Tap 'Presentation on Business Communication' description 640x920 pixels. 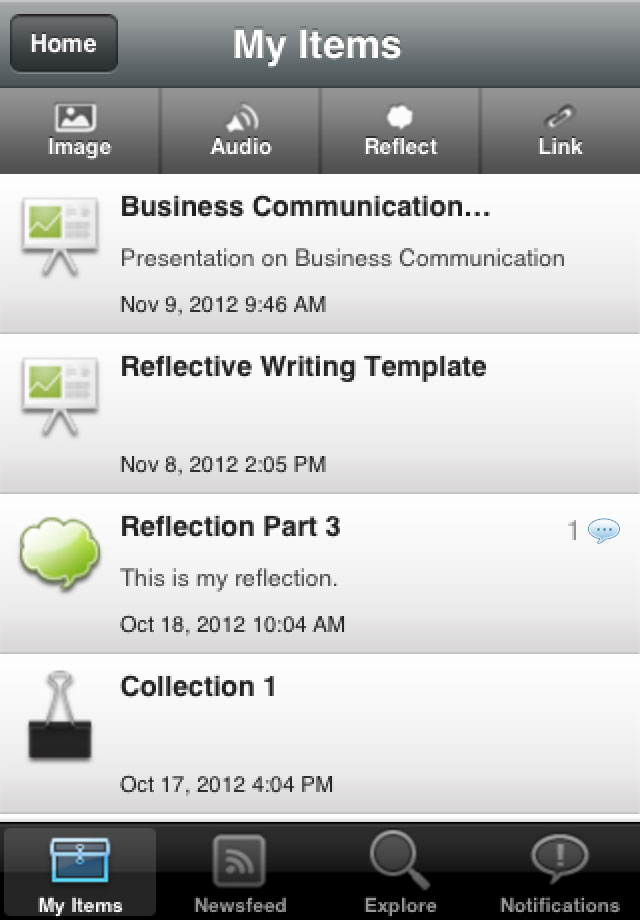click(343, 258)
